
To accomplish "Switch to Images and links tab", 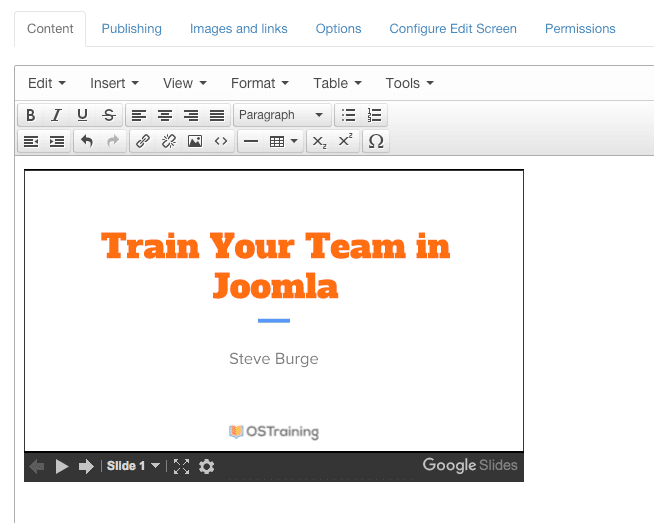I will tap(239, 29).
